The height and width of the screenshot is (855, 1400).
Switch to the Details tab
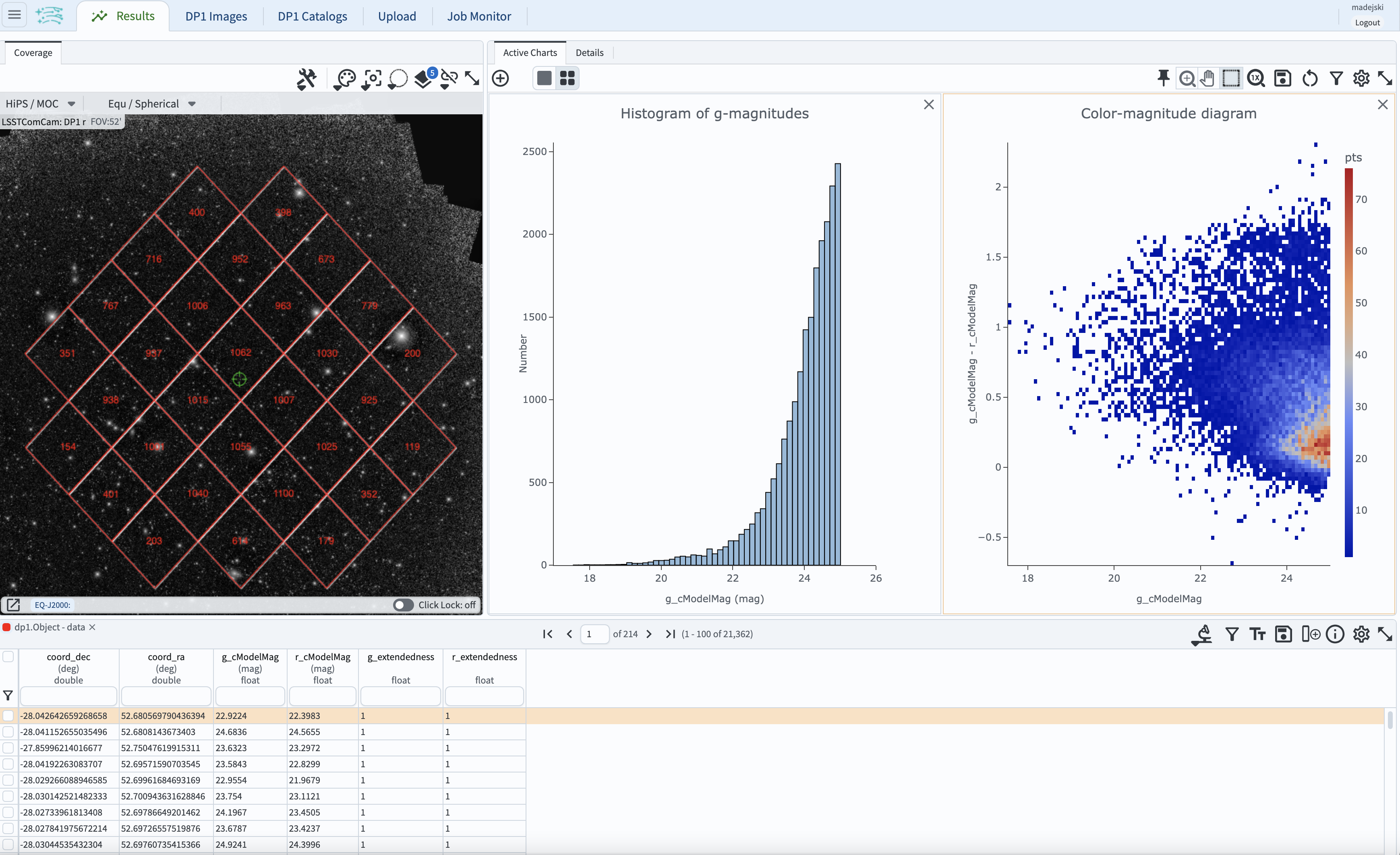(590, 52)
